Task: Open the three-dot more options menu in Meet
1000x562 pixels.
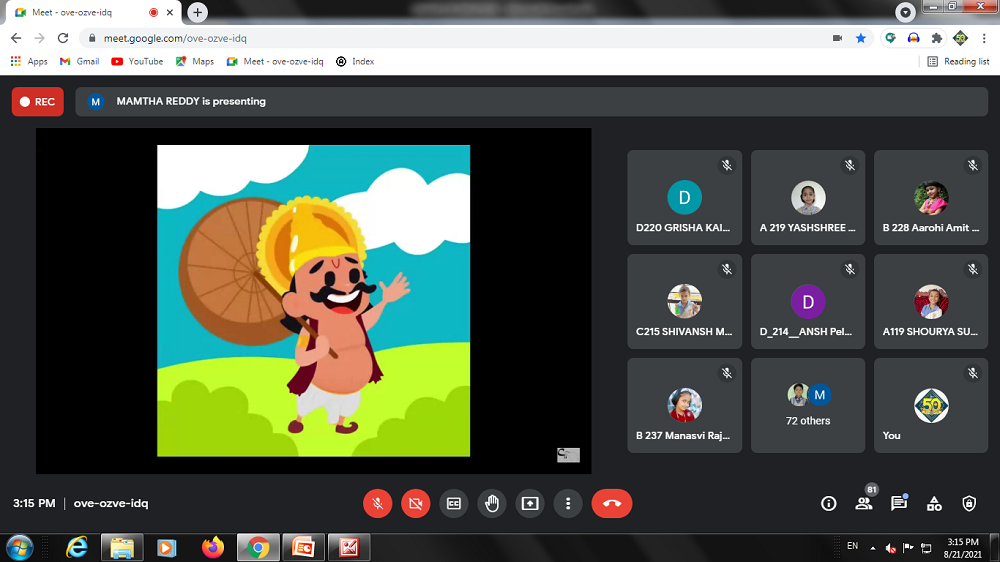Action: (x=567, y=504)
